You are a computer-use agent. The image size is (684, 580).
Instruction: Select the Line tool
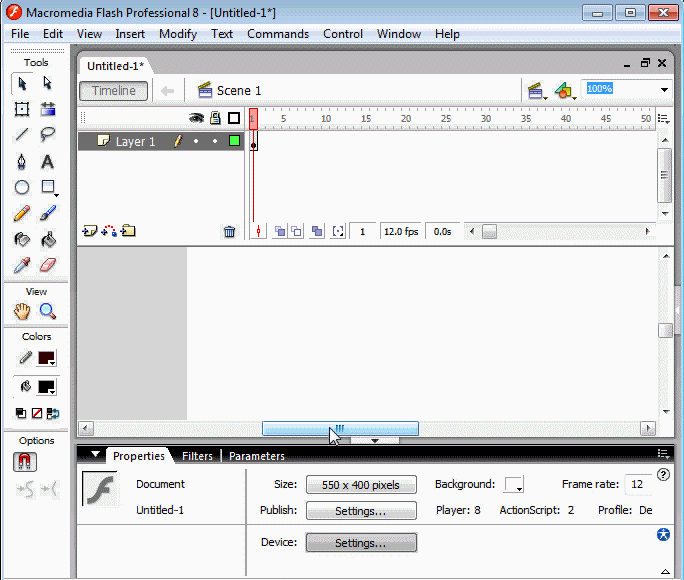[22, 134]
